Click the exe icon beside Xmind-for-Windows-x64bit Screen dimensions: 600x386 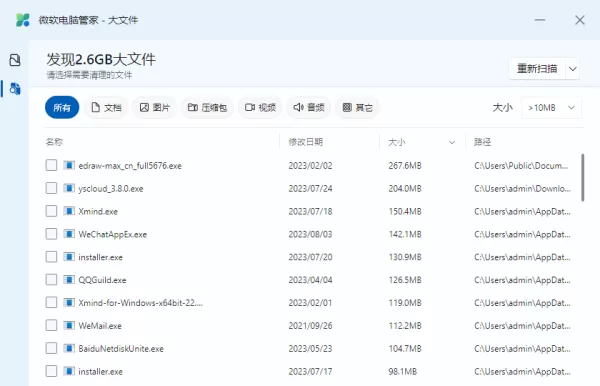(69, 303)
